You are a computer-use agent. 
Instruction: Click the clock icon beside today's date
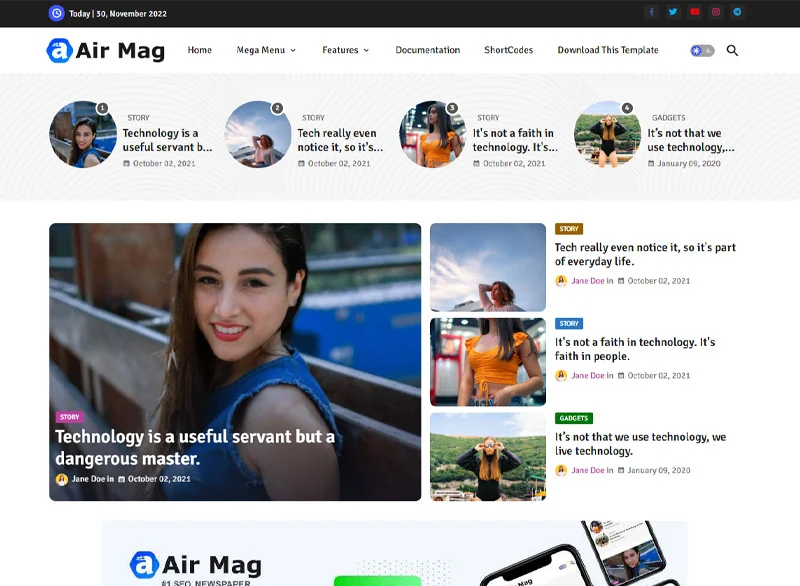tap(57, 13)
